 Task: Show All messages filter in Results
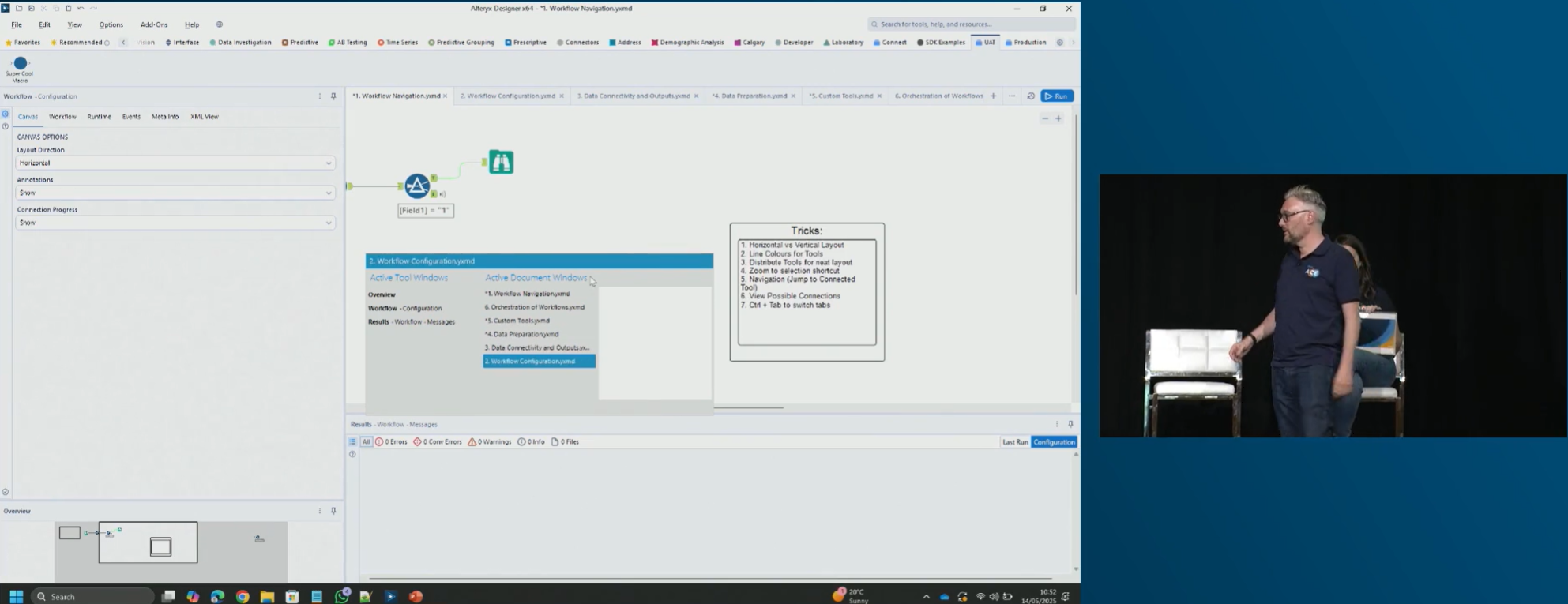point(367,442)
